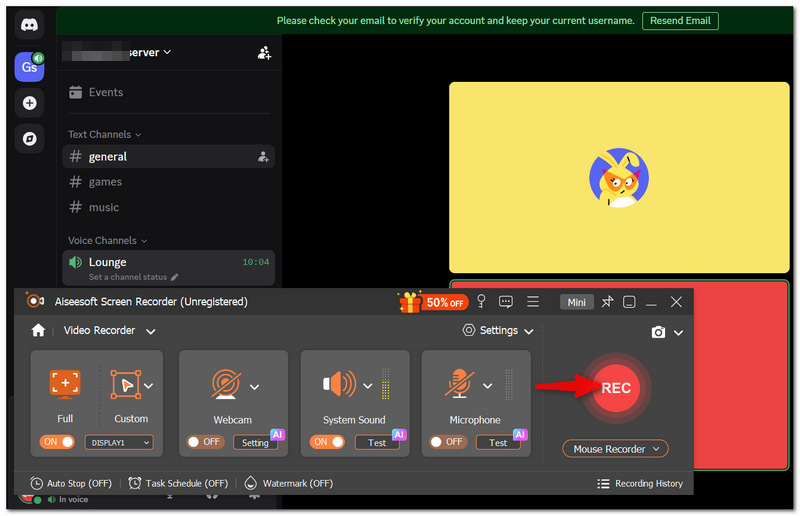Open the Events section
This screenshot has height=516, width=800.
(168, 92)
